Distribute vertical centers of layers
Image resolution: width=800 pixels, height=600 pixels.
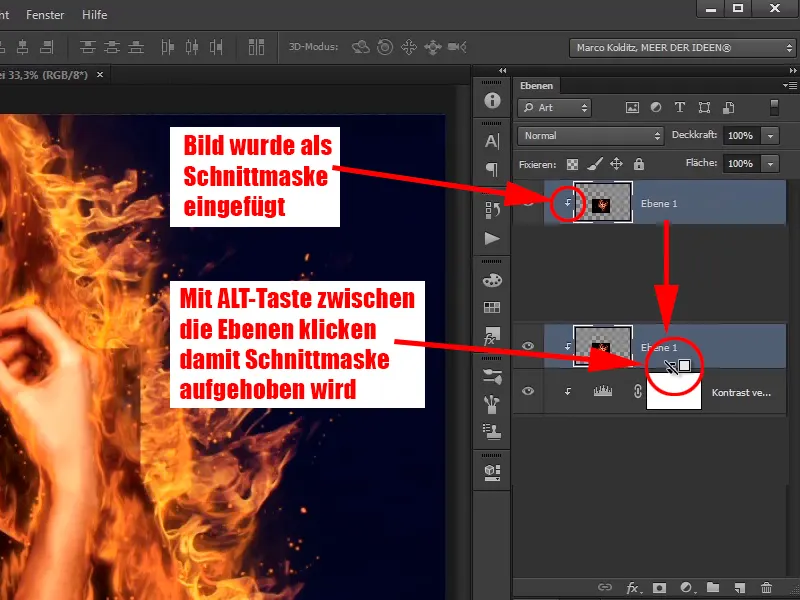click(112, 47)
